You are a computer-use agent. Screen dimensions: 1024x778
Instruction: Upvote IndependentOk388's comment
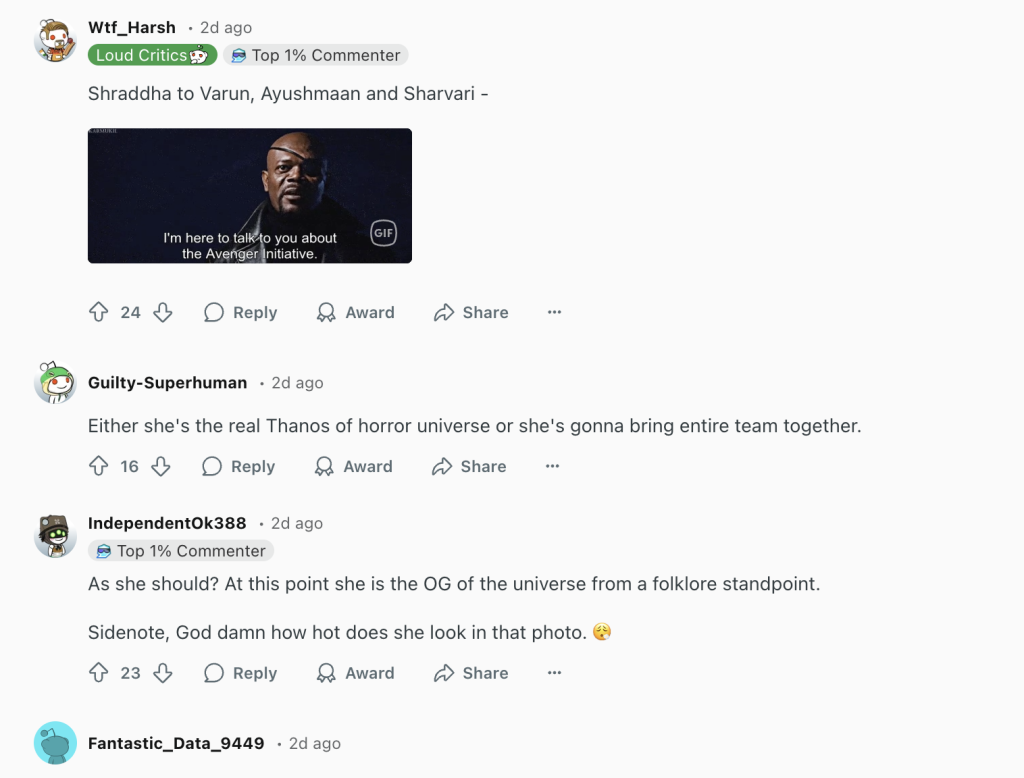98,674
